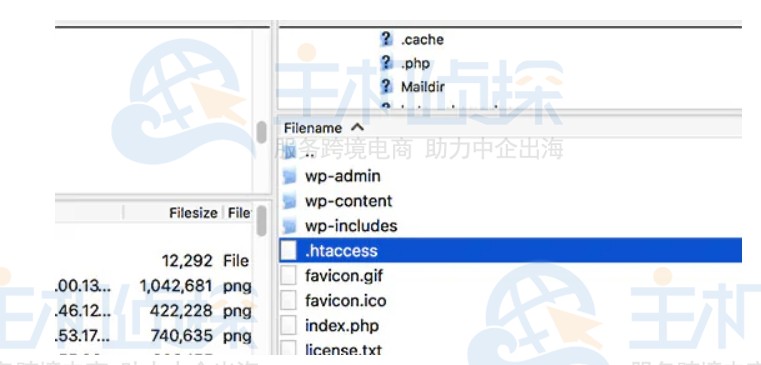
Task: Select the highlighted .htaccess file name
Action: coord(341,250)
